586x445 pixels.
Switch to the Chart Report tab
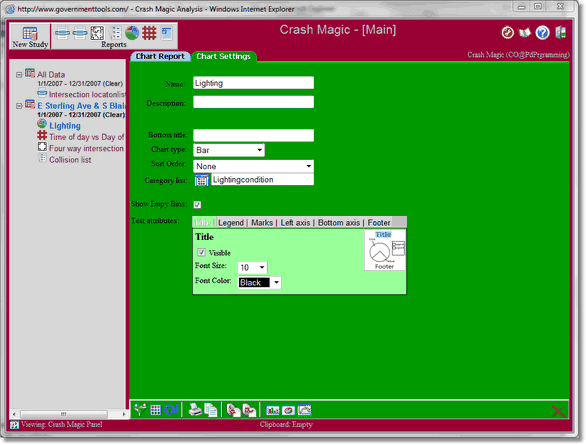(160, 56)
